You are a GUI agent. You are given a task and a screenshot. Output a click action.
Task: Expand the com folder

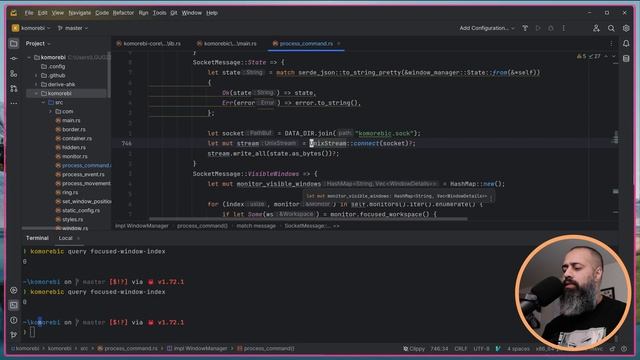click(x=51, y=111)
